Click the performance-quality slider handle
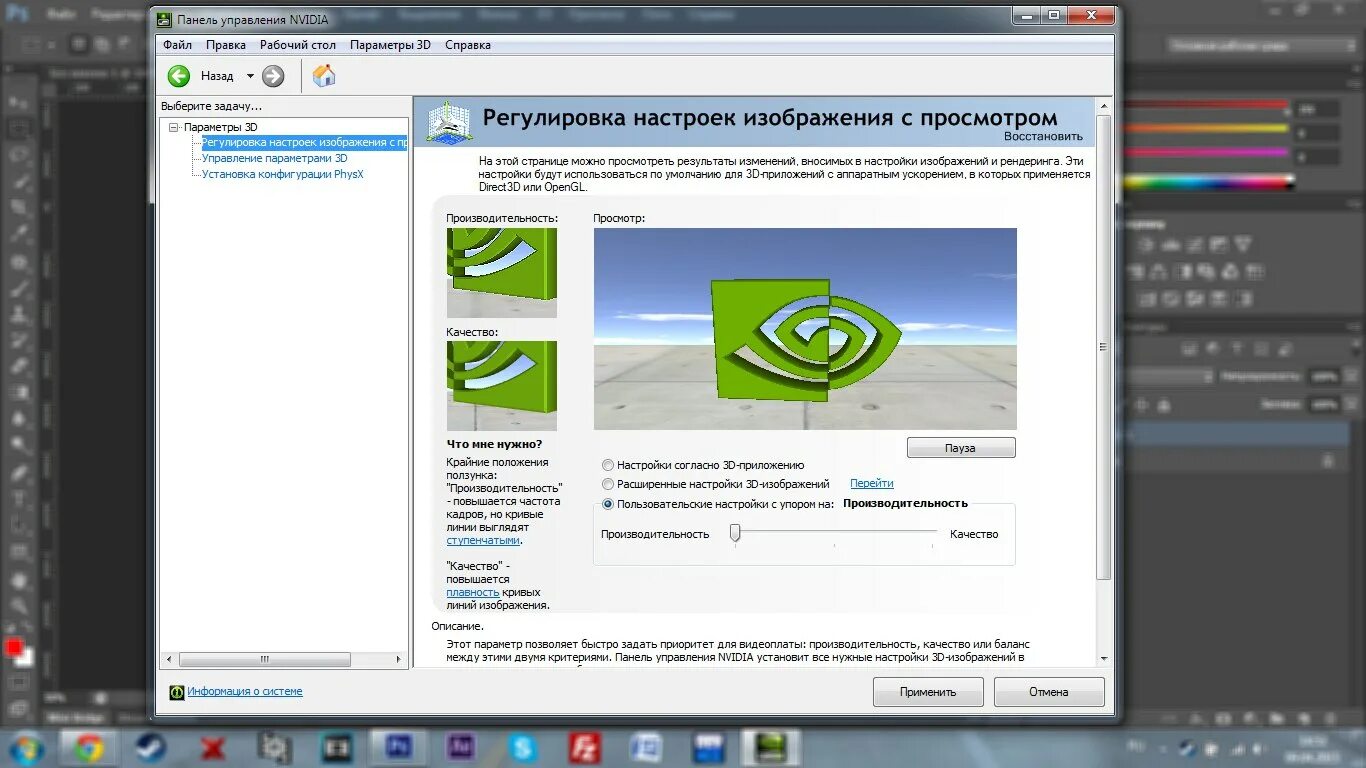The width and height of the screenshot is (1366, 768). click(x=735, y=533)
